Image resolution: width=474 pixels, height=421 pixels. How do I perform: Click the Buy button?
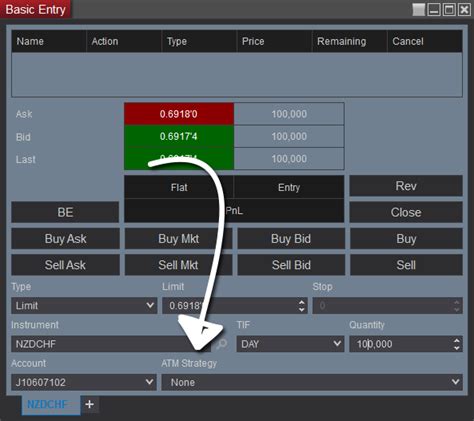[406, 239]
